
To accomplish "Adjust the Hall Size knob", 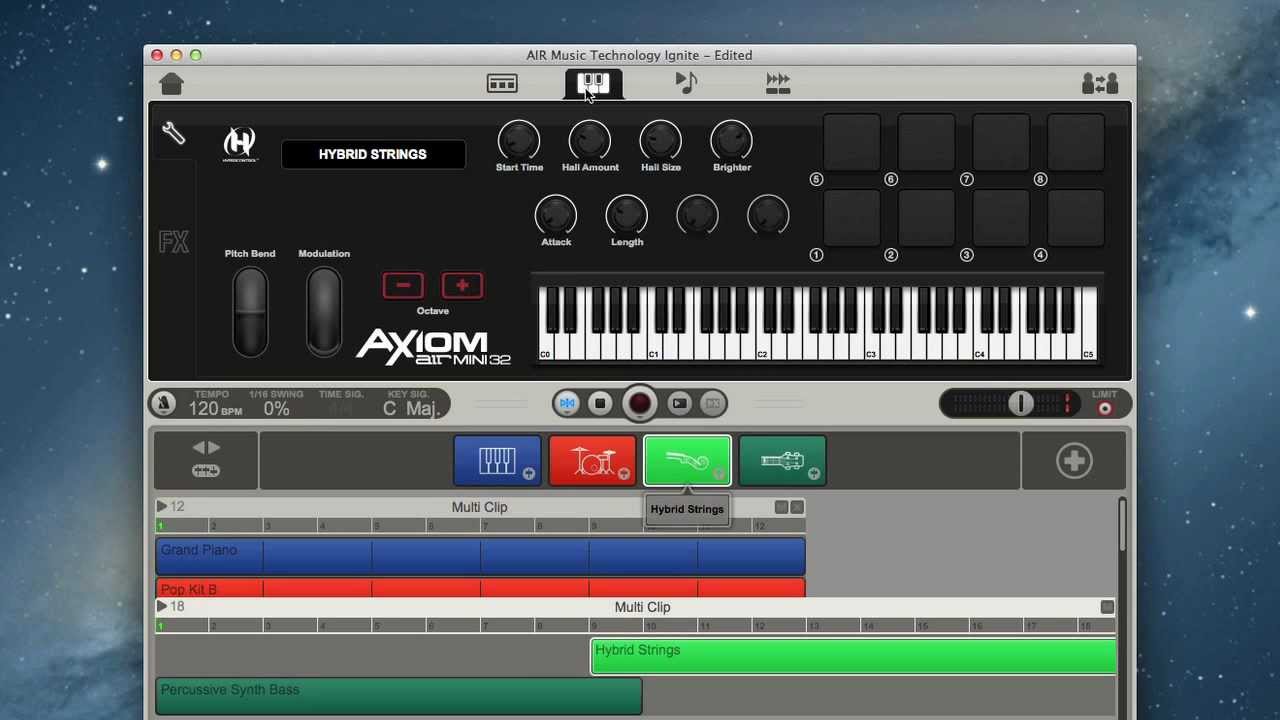I will [660, 140].
